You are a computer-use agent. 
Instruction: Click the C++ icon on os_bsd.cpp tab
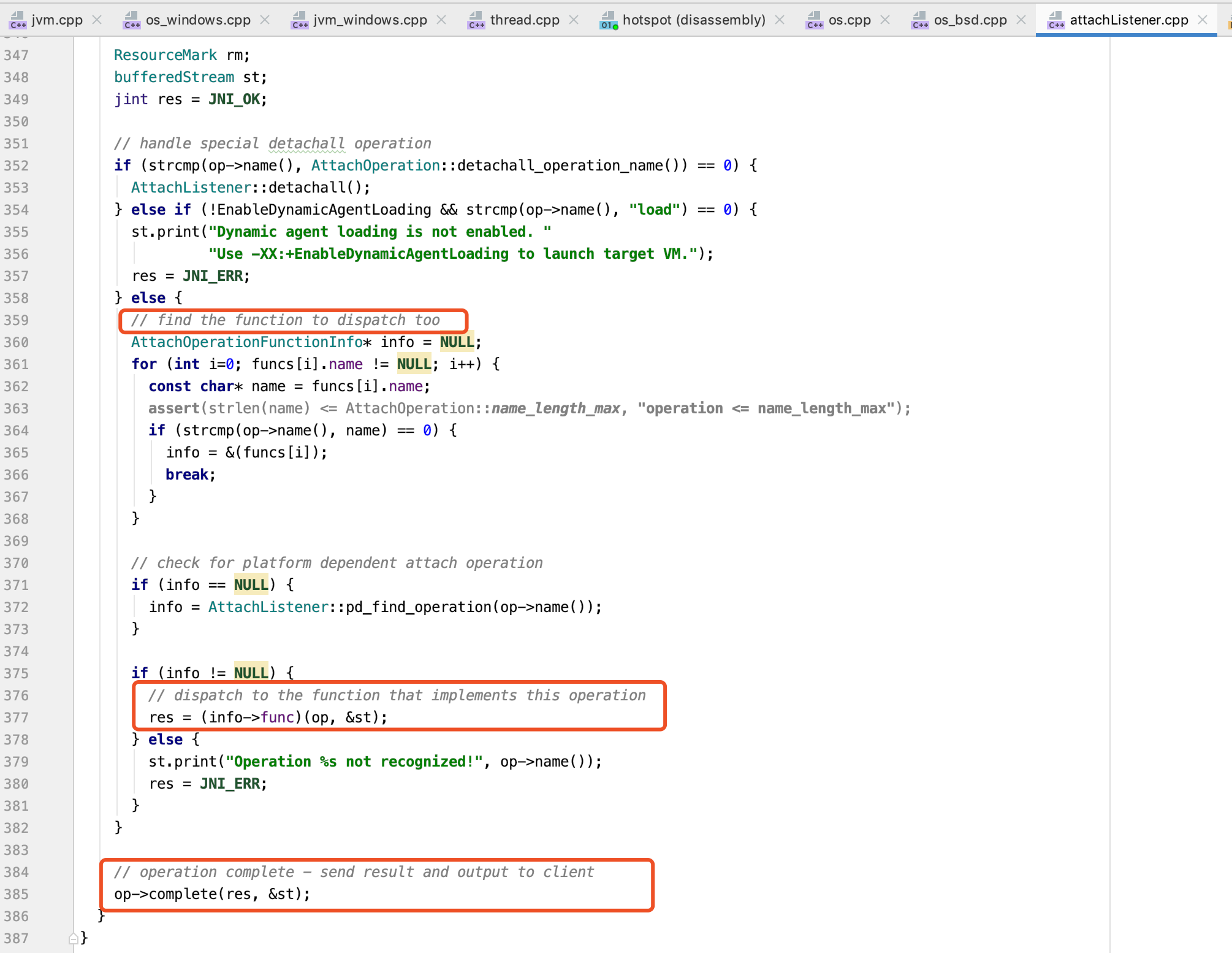[x=920, y=20]
